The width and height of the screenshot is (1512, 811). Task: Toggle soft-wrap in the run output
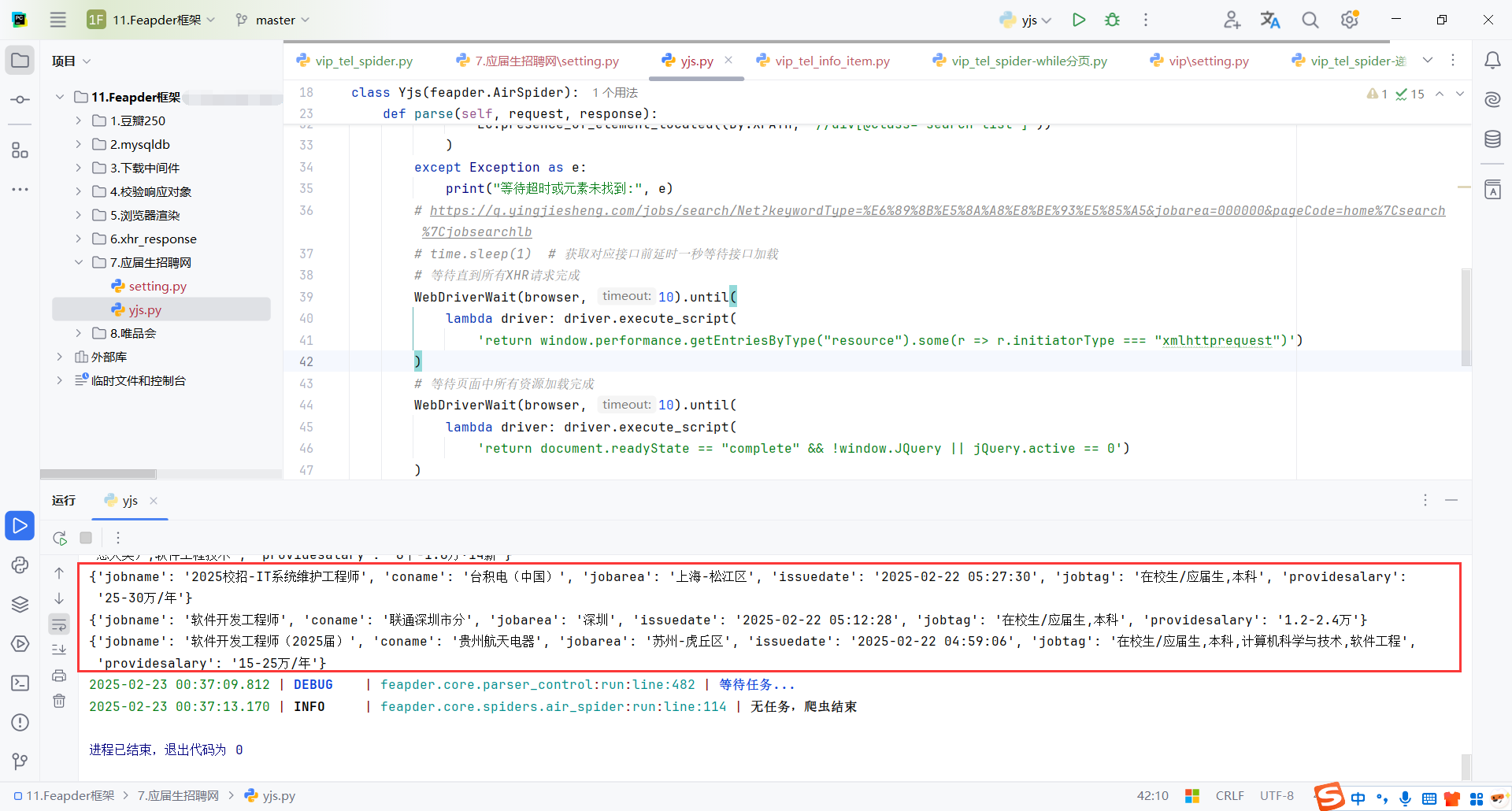(59, 624)
